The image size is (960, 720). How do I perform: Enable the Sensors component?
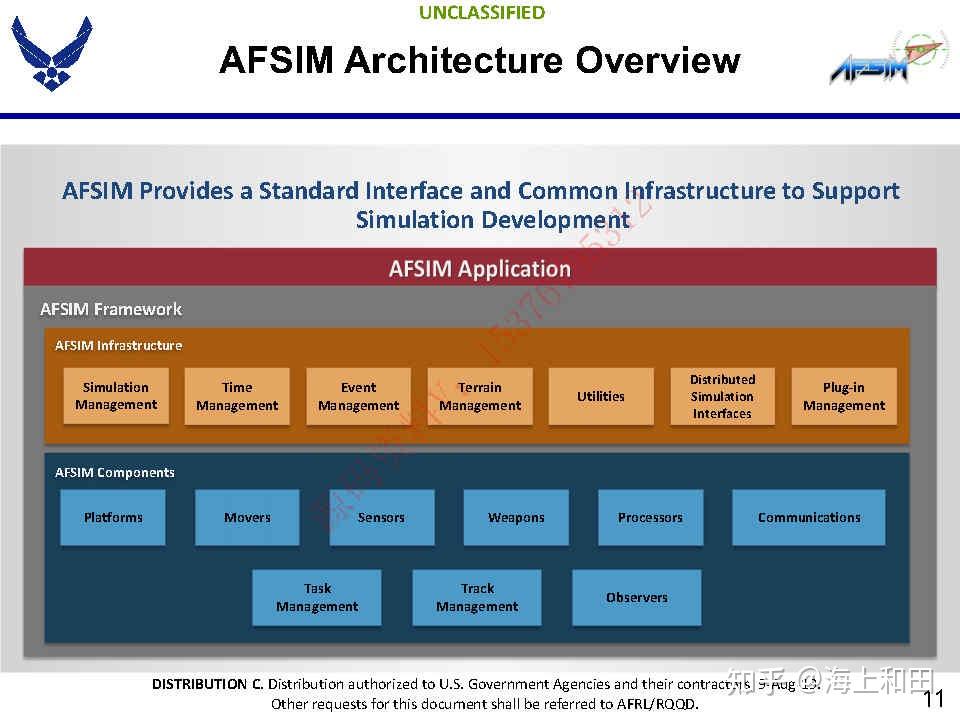pos(381,517)
